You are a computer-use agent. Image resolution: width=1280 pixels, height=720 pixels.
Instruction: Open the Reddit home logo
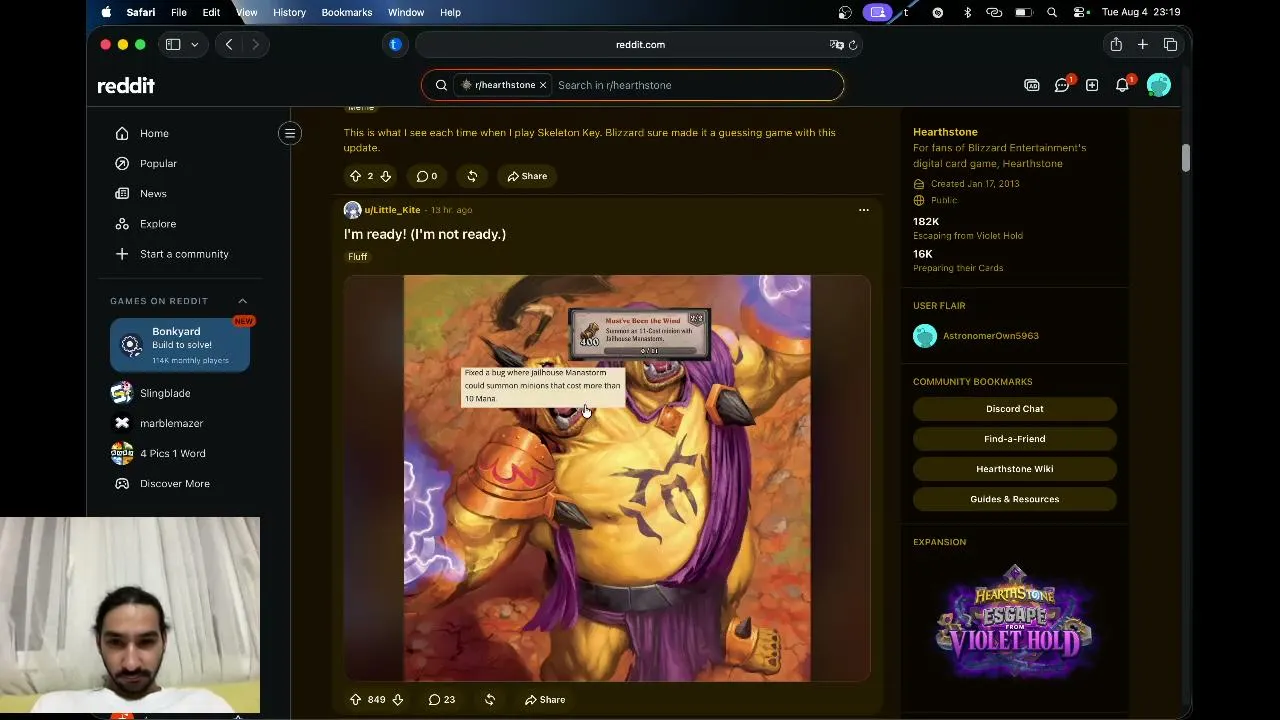point(126,86)
